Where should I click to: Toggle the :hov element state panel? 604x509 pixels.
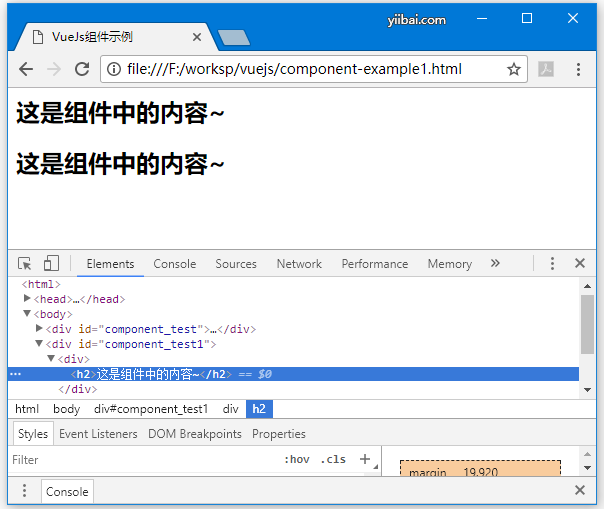297,460
